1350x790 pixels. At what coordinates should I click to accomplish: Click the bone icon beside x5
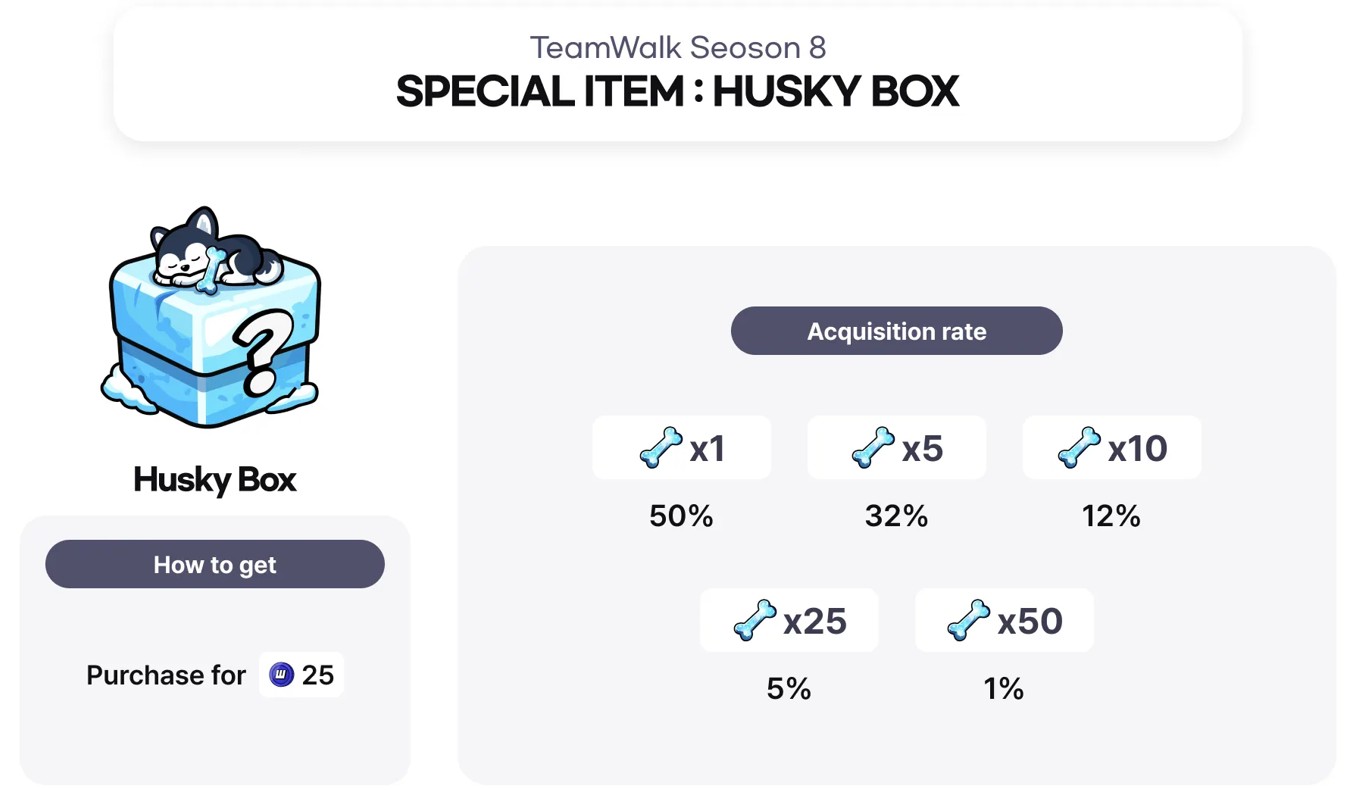pos(873,448)
